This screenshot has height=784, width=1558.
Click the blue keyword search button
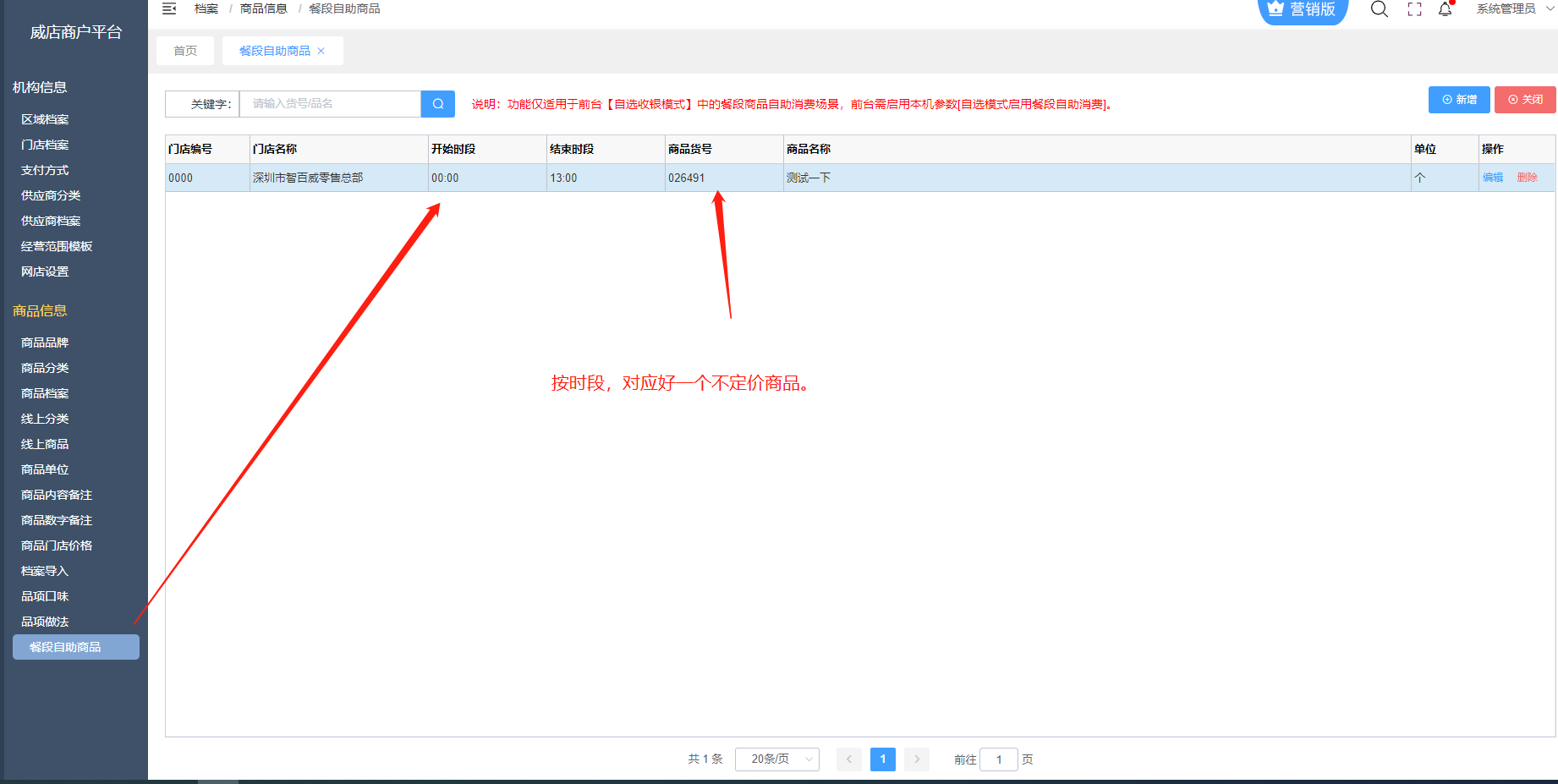pos(437,104)
